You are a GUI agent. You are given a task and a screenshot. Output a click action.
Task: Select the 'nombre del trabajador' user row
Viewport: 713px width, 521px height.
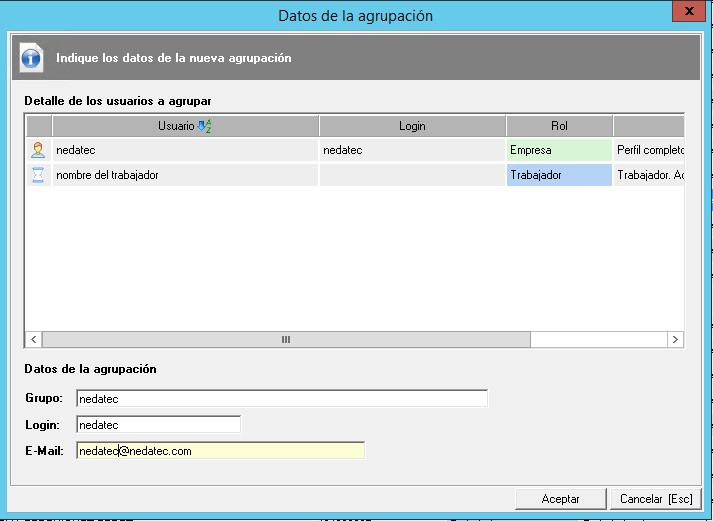coord(185,175)
